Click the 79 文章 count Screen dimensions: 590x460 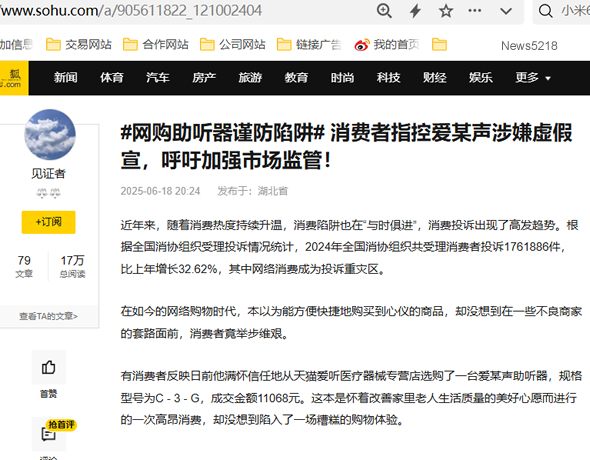pyautogui.click(x=24, y=266)
